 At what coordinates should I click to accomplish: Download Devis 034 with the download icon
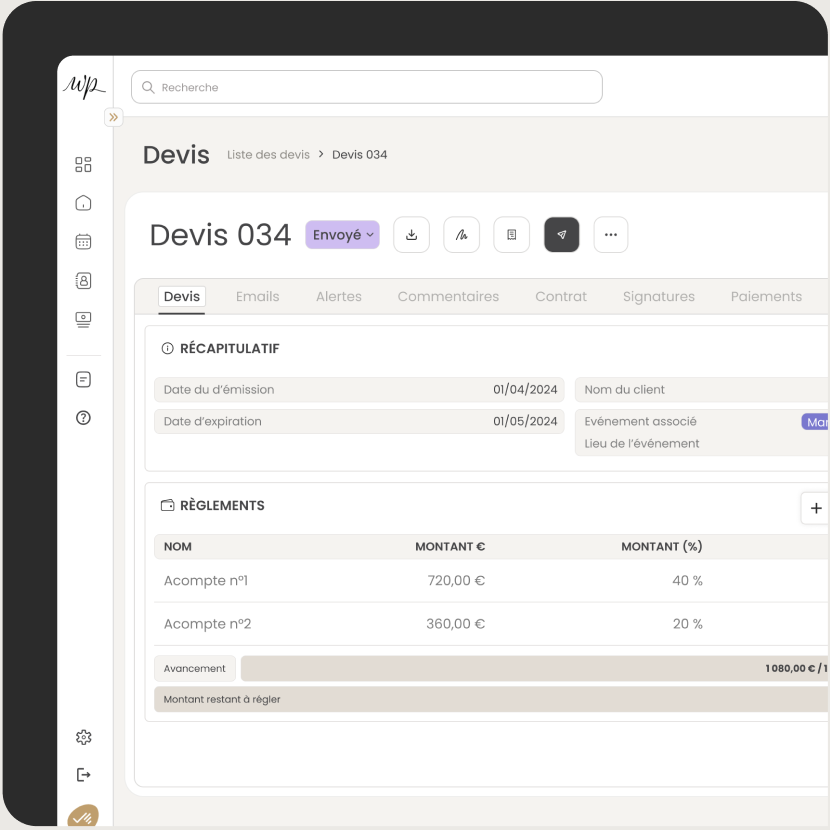(x=411, y=235)
